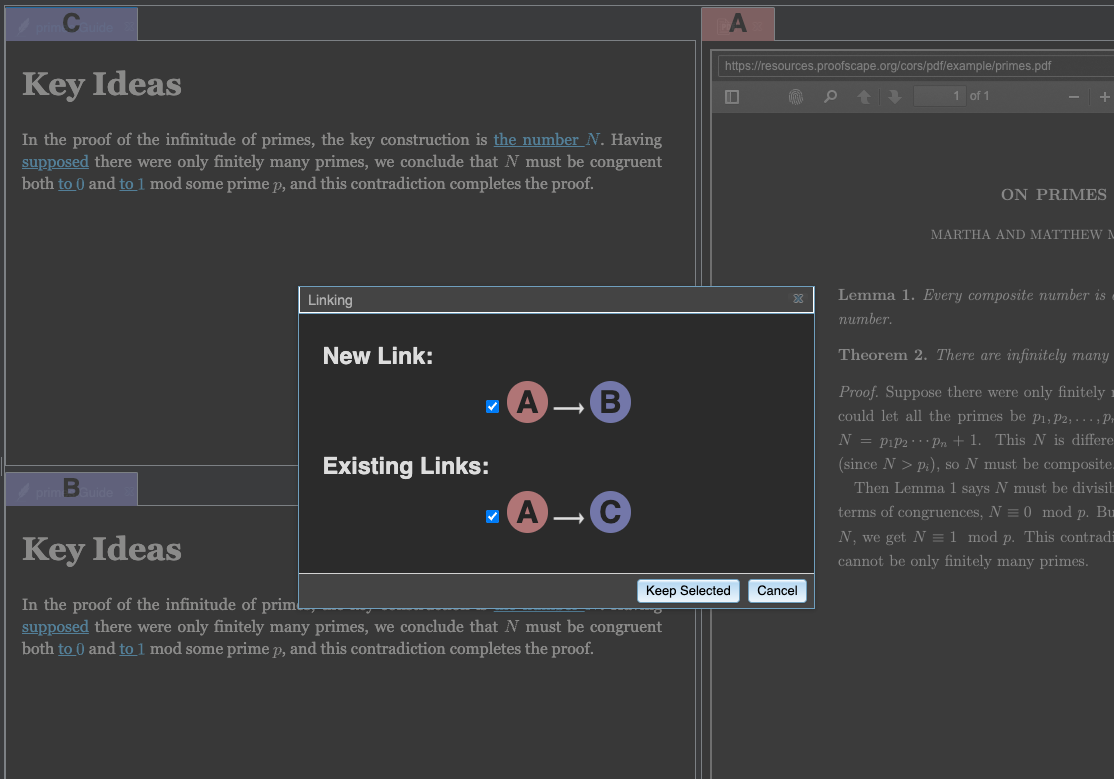Click circle B in the New Link row
The width and height of the screenshot is (1114, 779).
point(610,402)
